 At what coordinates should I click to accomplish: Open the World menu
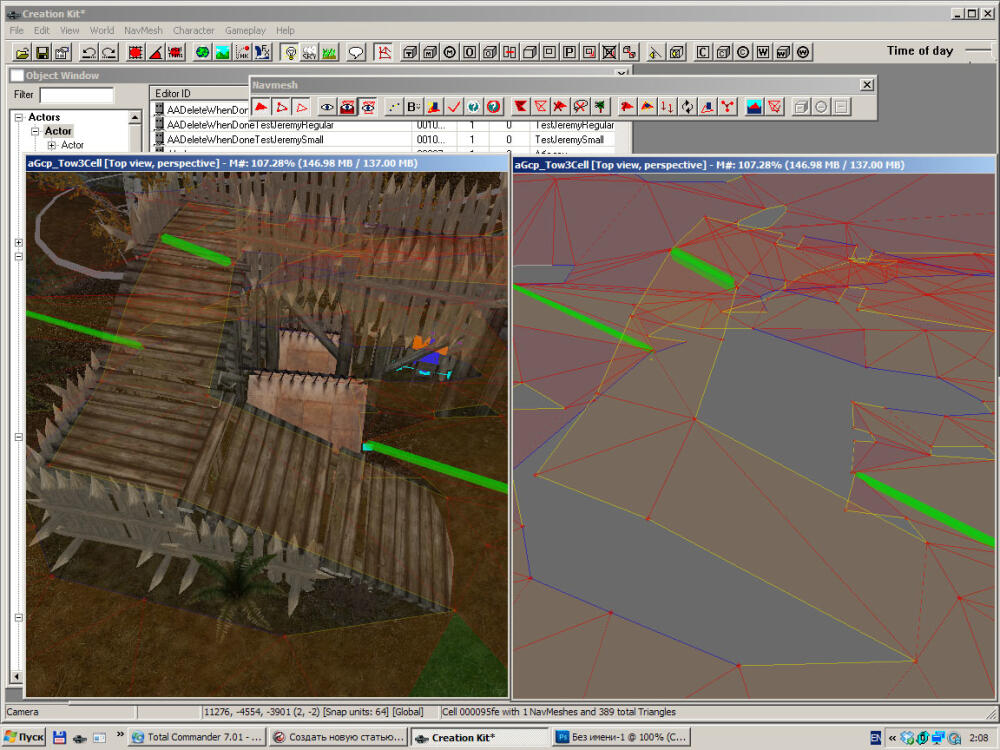point(101,31)
